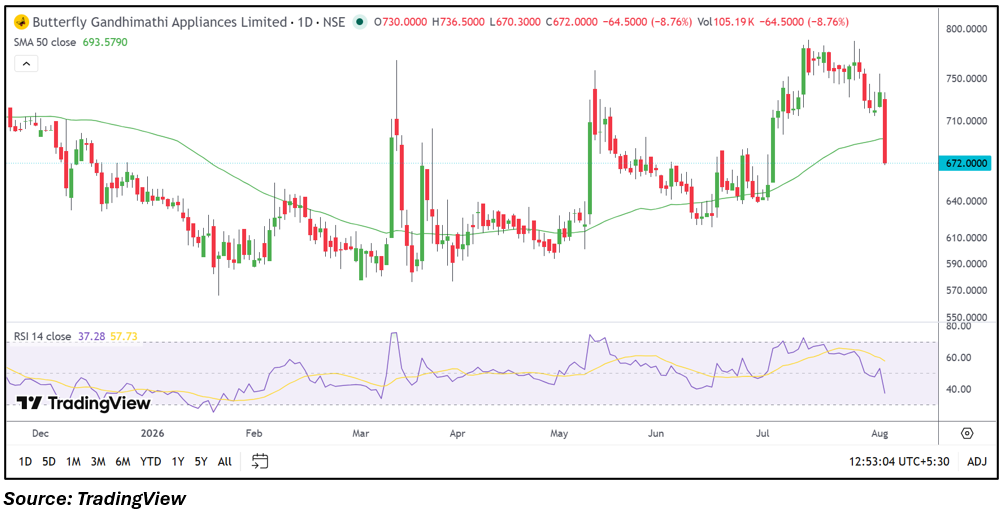Click the open price O730.0000 value
Viewport: 1004px width, 512px height.
pyautogui.click(x=401, y=22)
